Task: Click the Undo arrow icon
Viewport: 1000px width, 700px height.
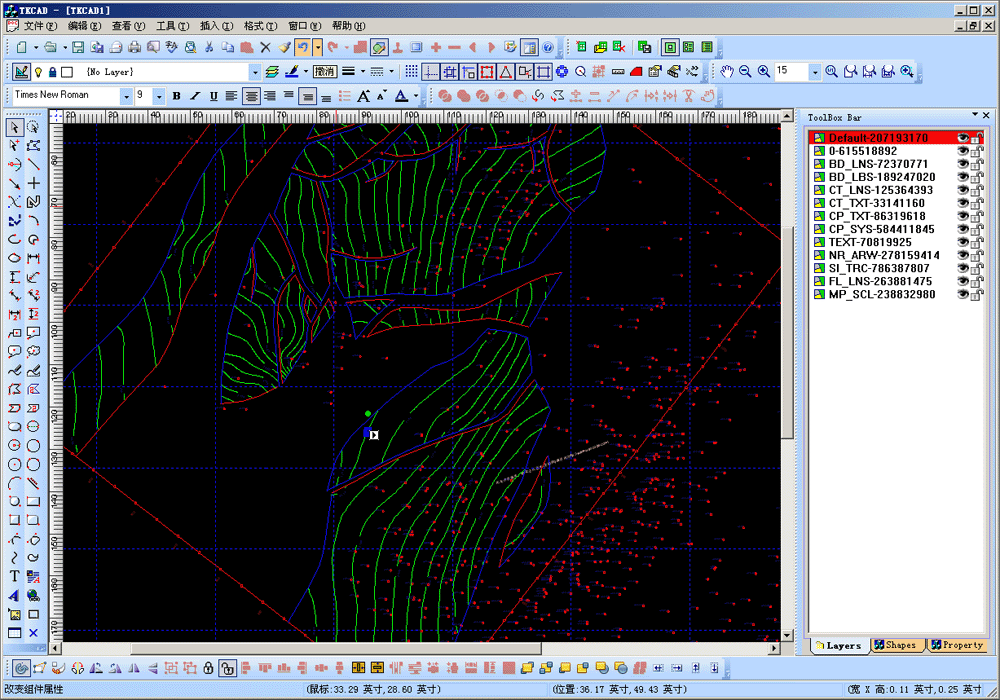Action: coord(301,47)
